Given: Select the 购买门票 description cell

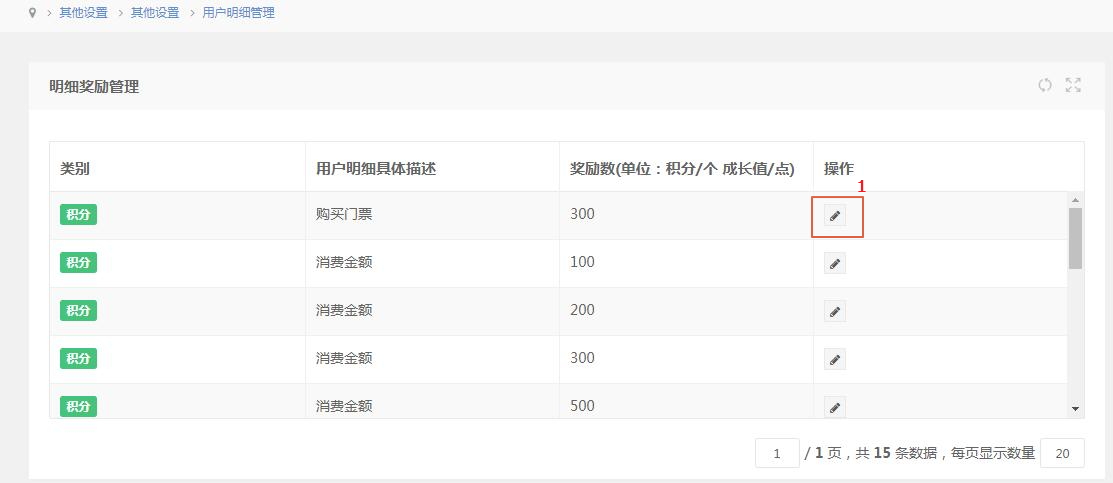Looking at the screenshot, I should click(x=432, y=215).
